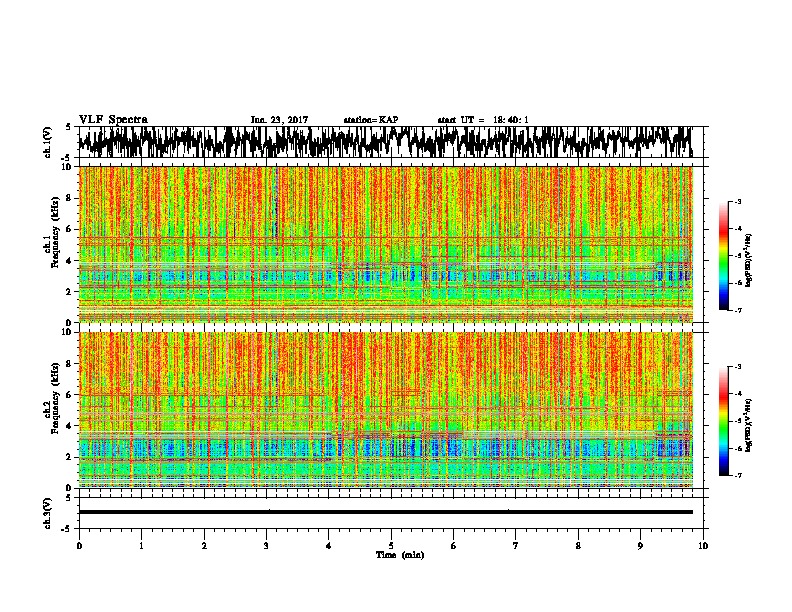Click inside the ch.1 spectrogram panel
This screenshot has width=792, height=612.
(x=386, y=244)
